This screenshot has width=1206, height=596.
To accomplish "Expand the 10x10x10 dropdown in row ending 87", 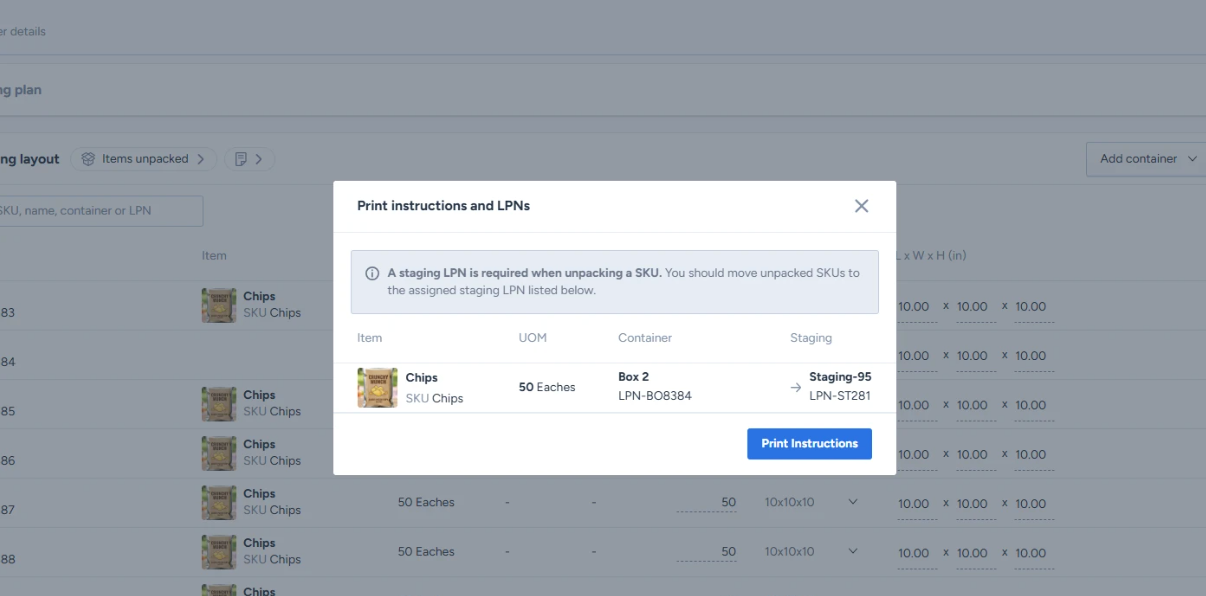I will pyautogui.click(x=853, y=502).
